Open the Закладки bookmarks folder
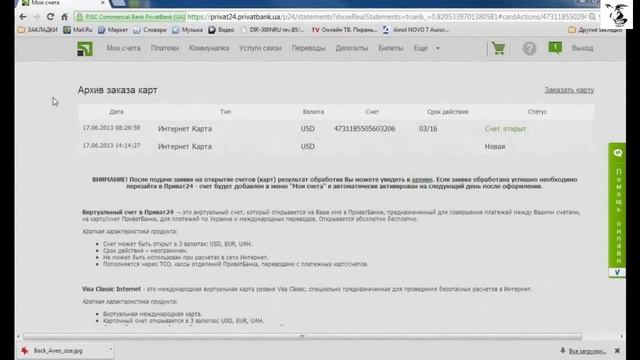The height and width of the screenshot is (360, 640). point(38,30)
